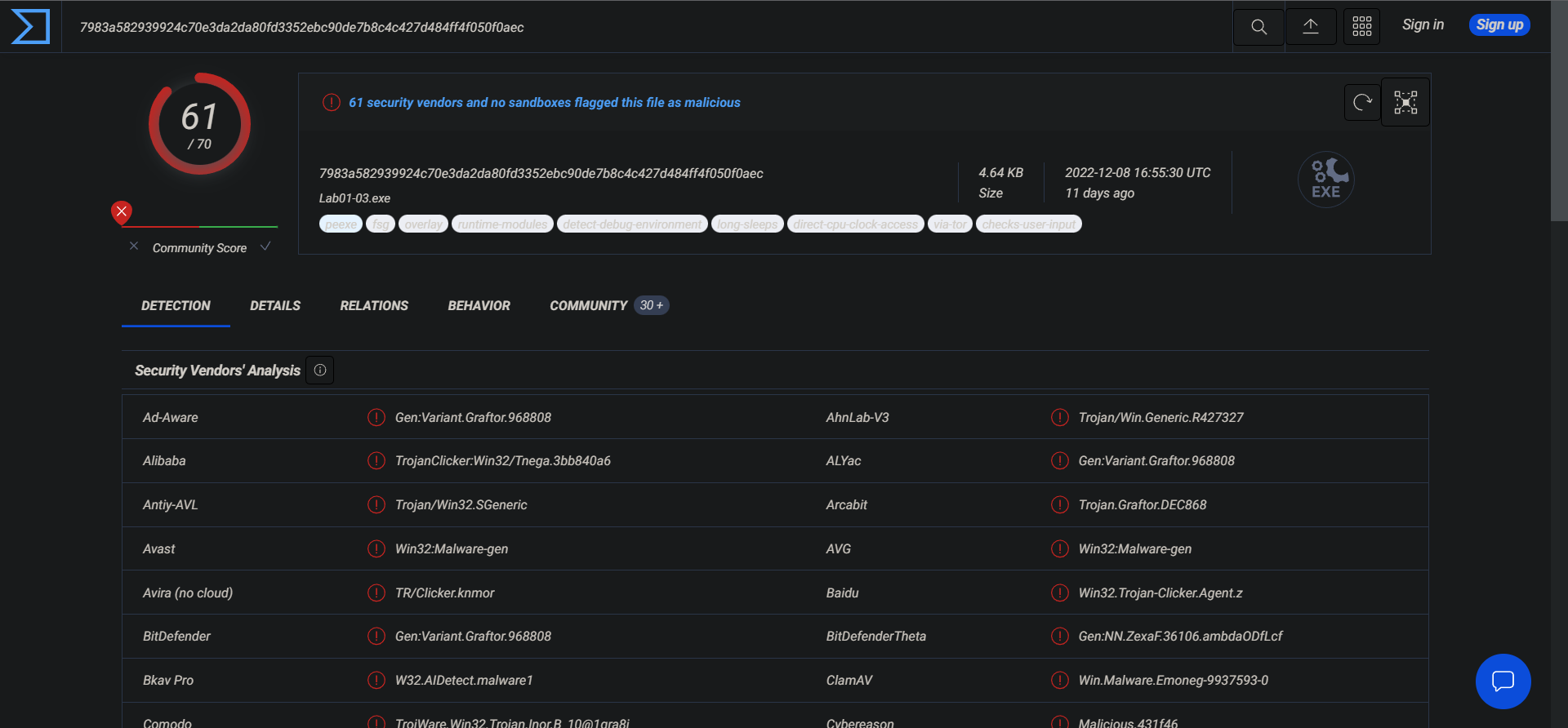Click Win32.Trojan-Clicker.Agent.z detection text
Viewport: 1568px width, 728px height.
click(x=1160, y=593)
